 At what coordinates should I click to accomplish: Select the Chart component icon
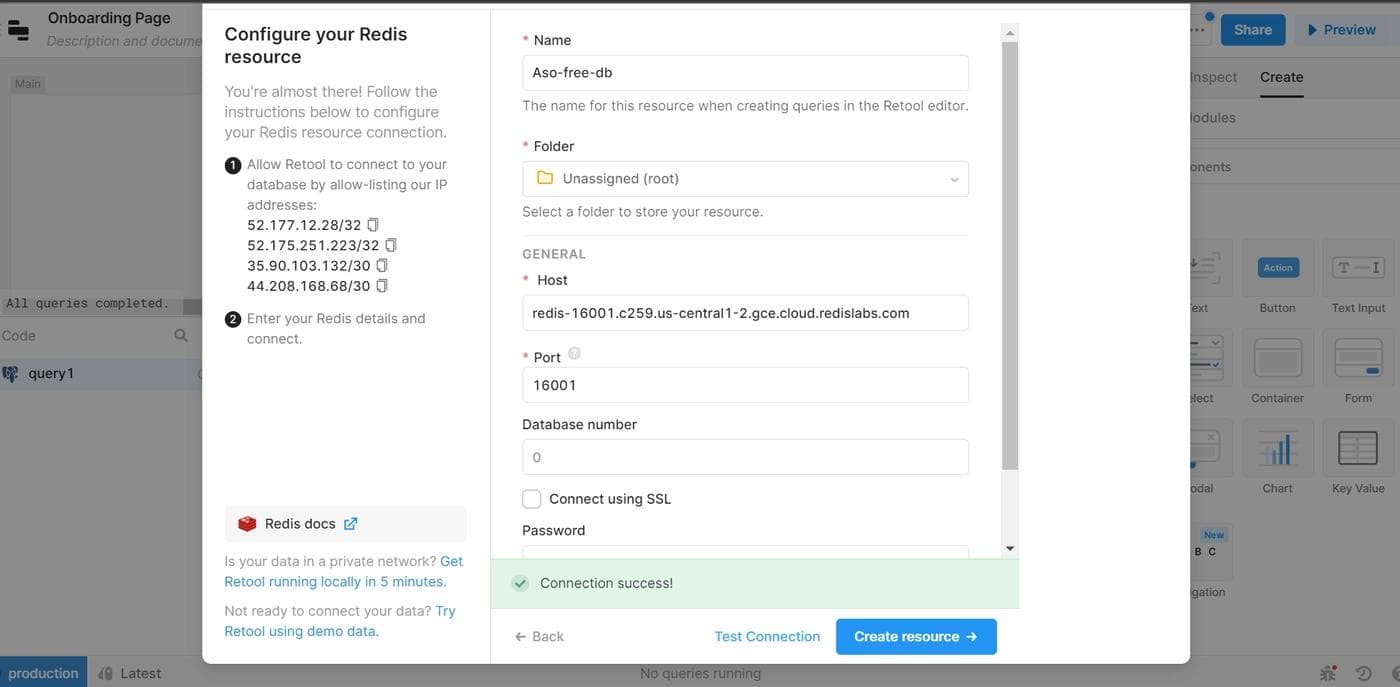tap(1277, 450)
